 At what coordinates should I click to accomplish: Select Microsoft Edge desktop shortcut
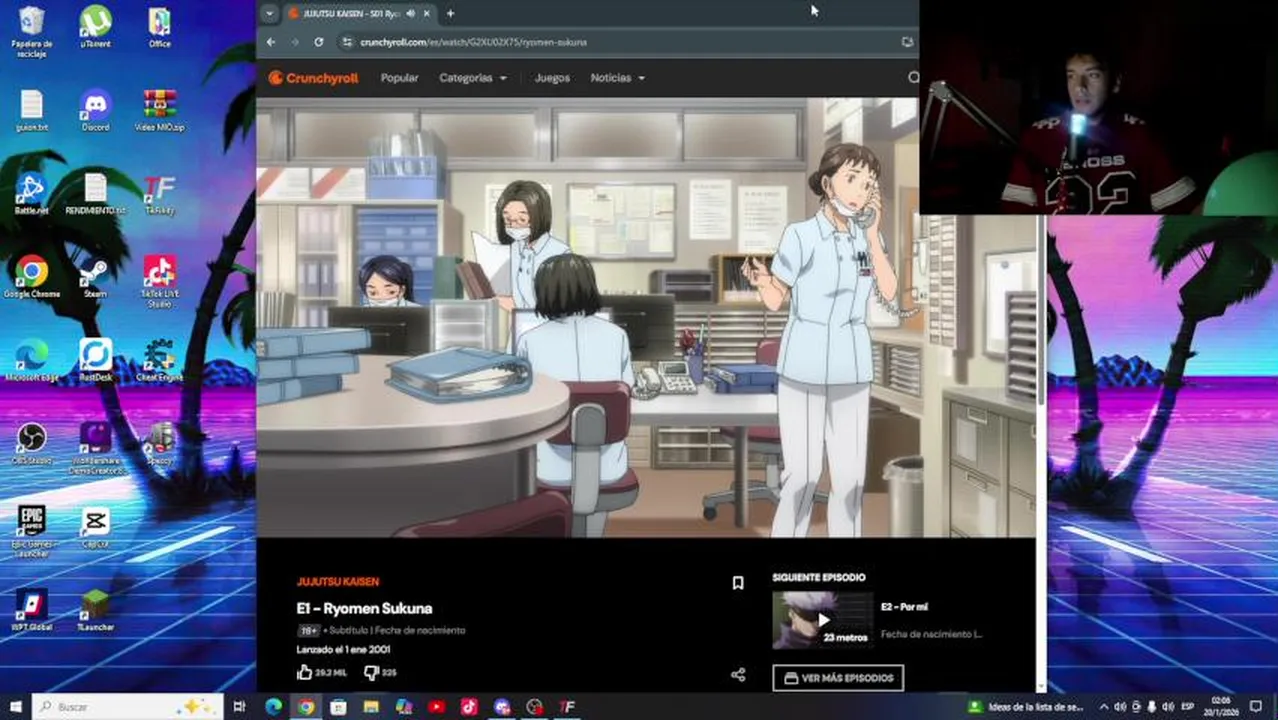tap(31, 360)
